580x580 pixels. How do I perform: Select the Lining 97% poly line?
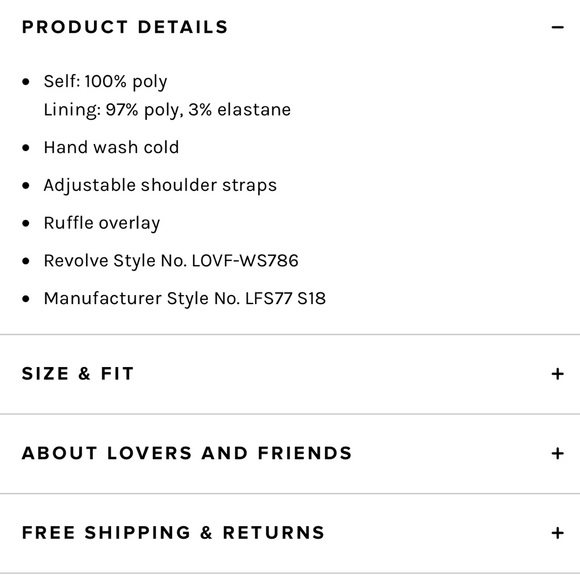point(167,110)
